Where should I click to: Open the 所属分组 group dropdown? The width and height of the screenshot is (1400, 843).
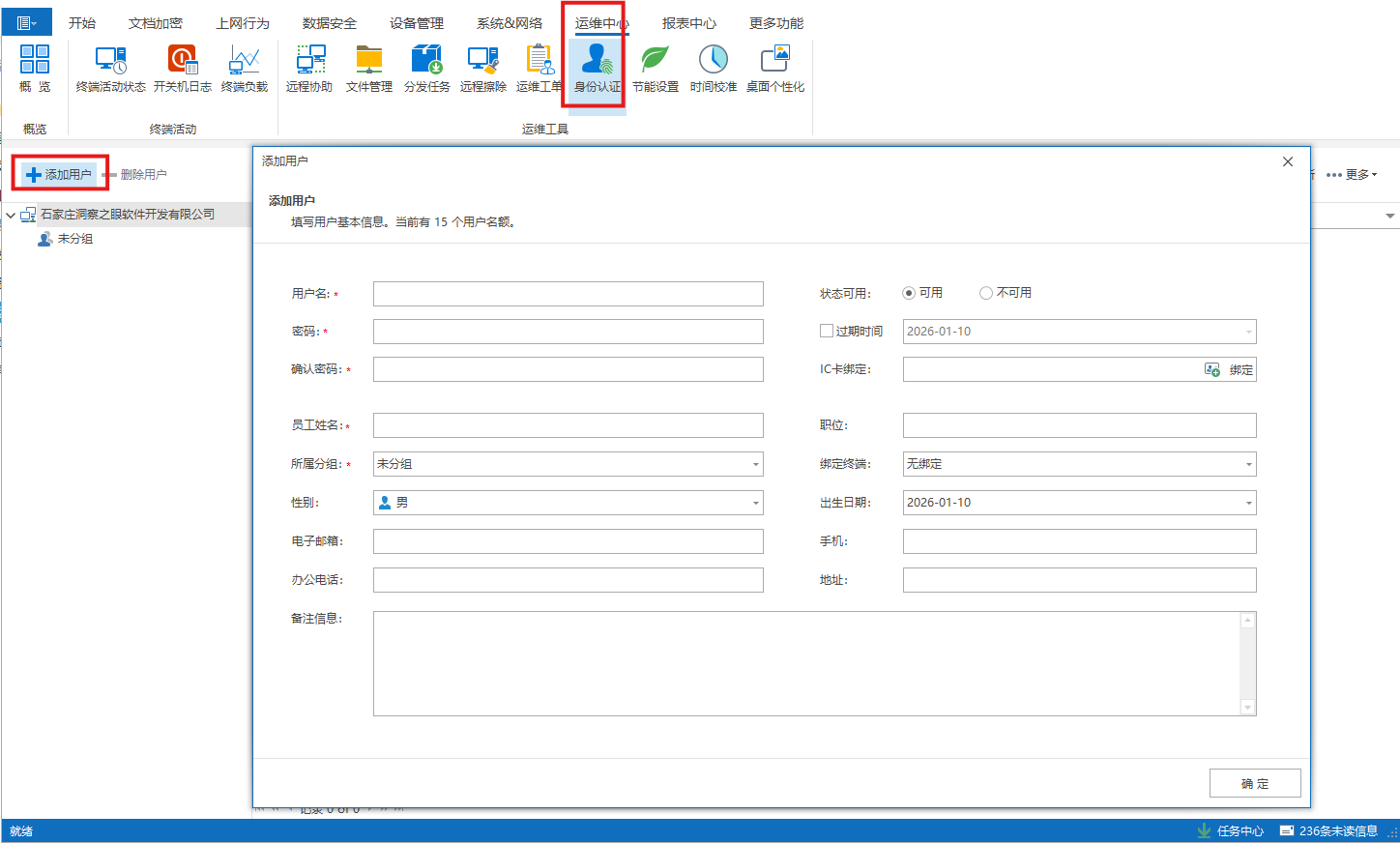point(754,464)
